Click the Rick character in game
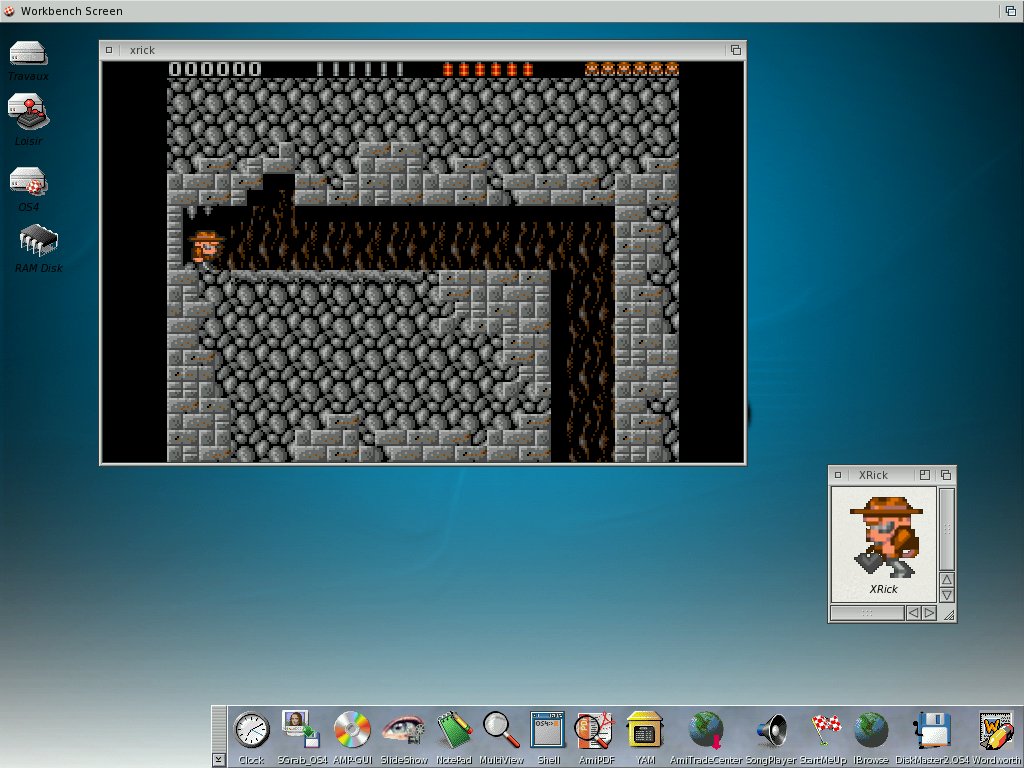 click(206, 249)
